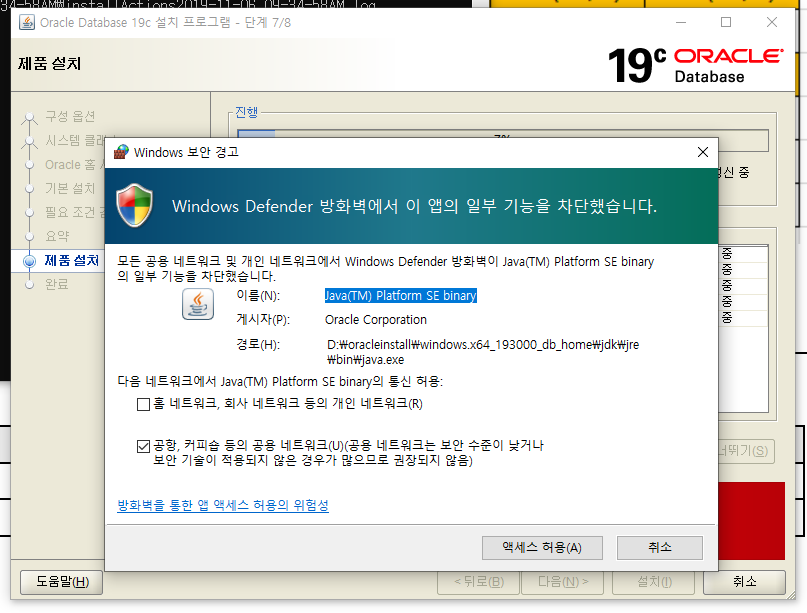Enable private network checkbox (홈 네트워크, 회사 네트워크)
This screenshot has width=807, height=613.
[x=143, y=404]
